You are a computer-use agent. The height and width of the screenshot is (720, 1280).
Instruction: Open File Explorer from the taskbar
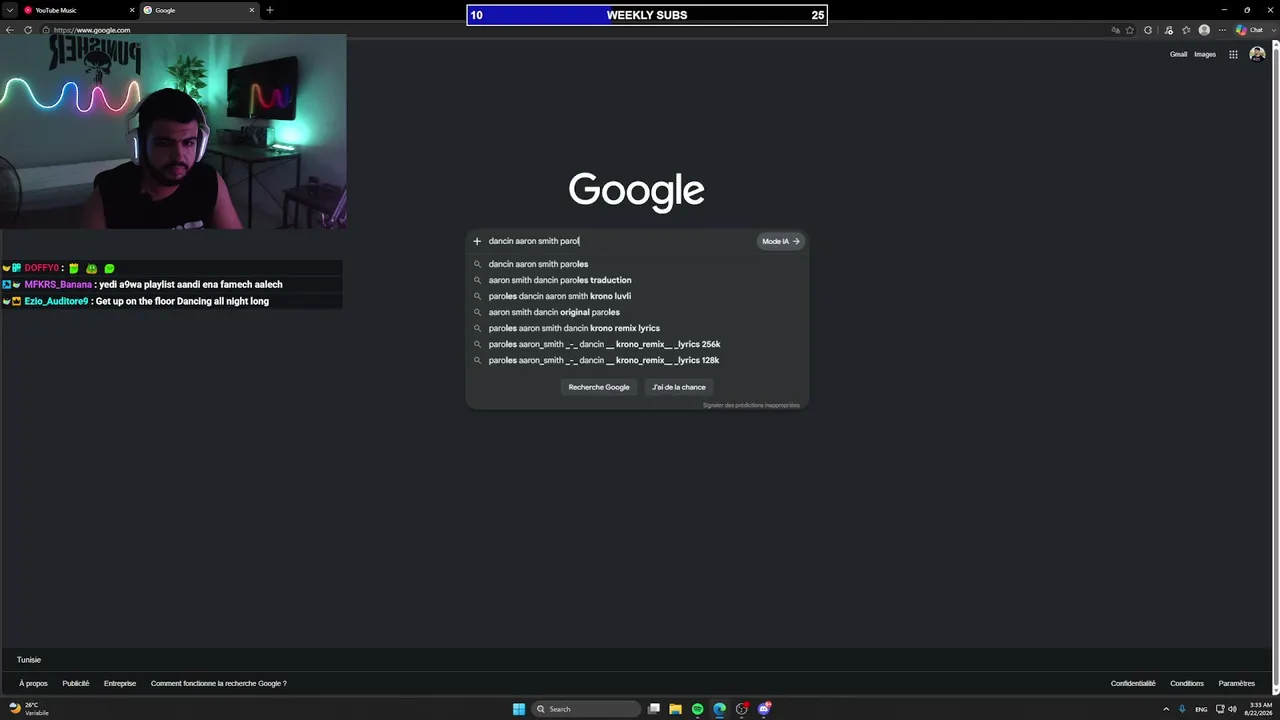click(x=676, y=709)
